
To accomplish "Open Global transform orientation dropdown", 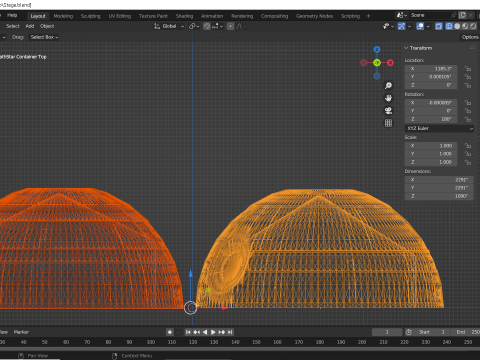I will pos(169,26).
